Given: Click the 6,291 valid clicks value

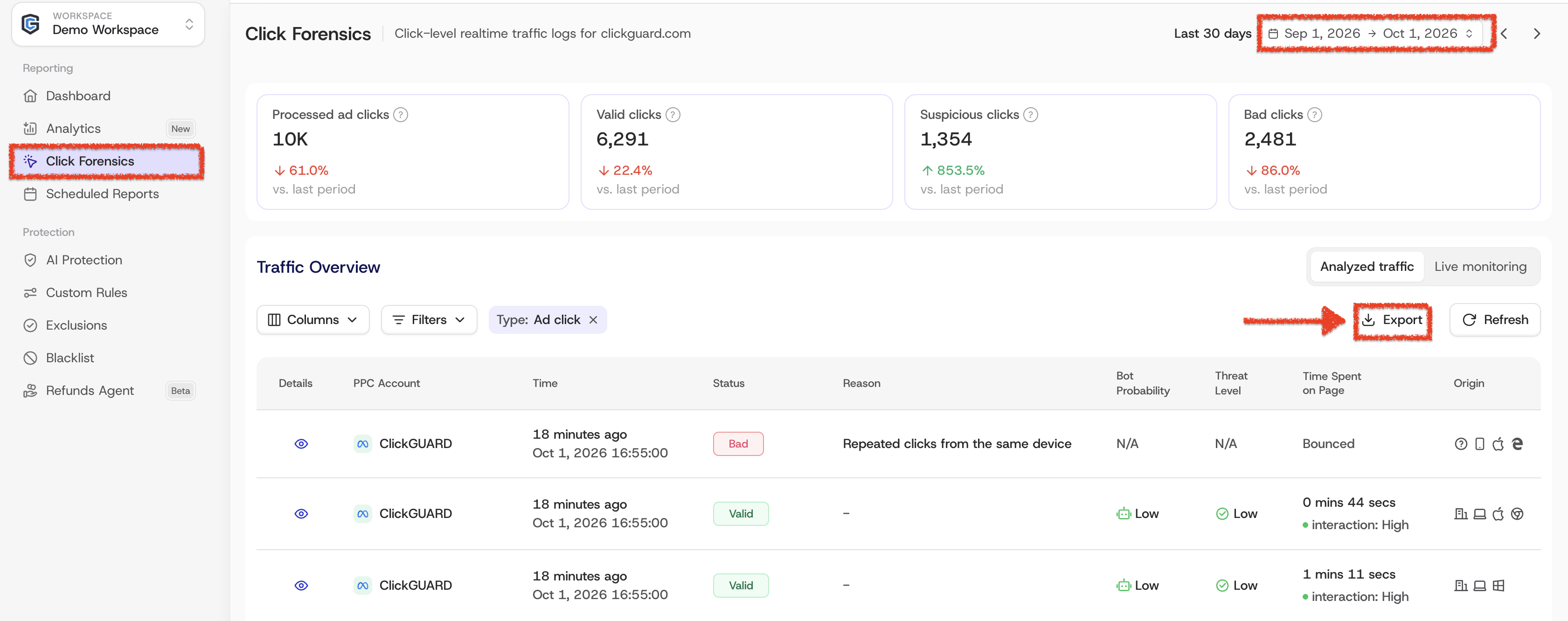Looking at the screenshot, I should click(x=622, y=139).
